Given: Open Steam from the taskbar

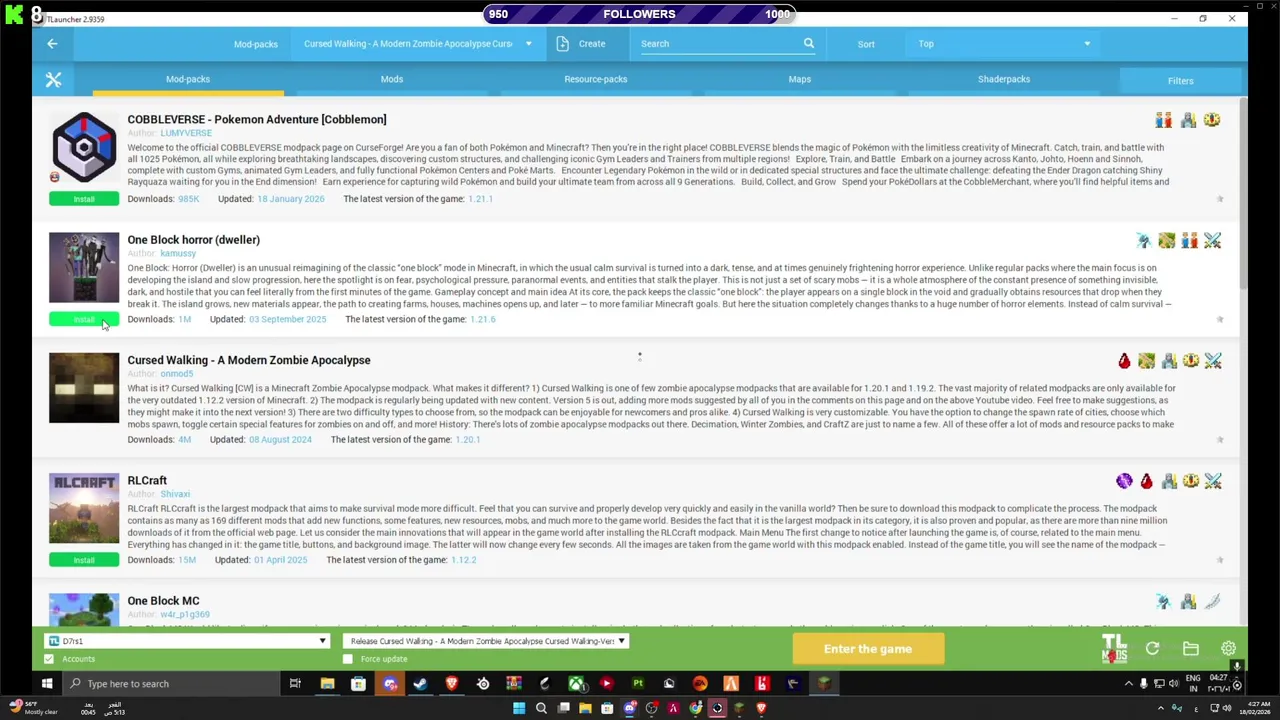Looking at the screenshot, I should tap(420, 684).
